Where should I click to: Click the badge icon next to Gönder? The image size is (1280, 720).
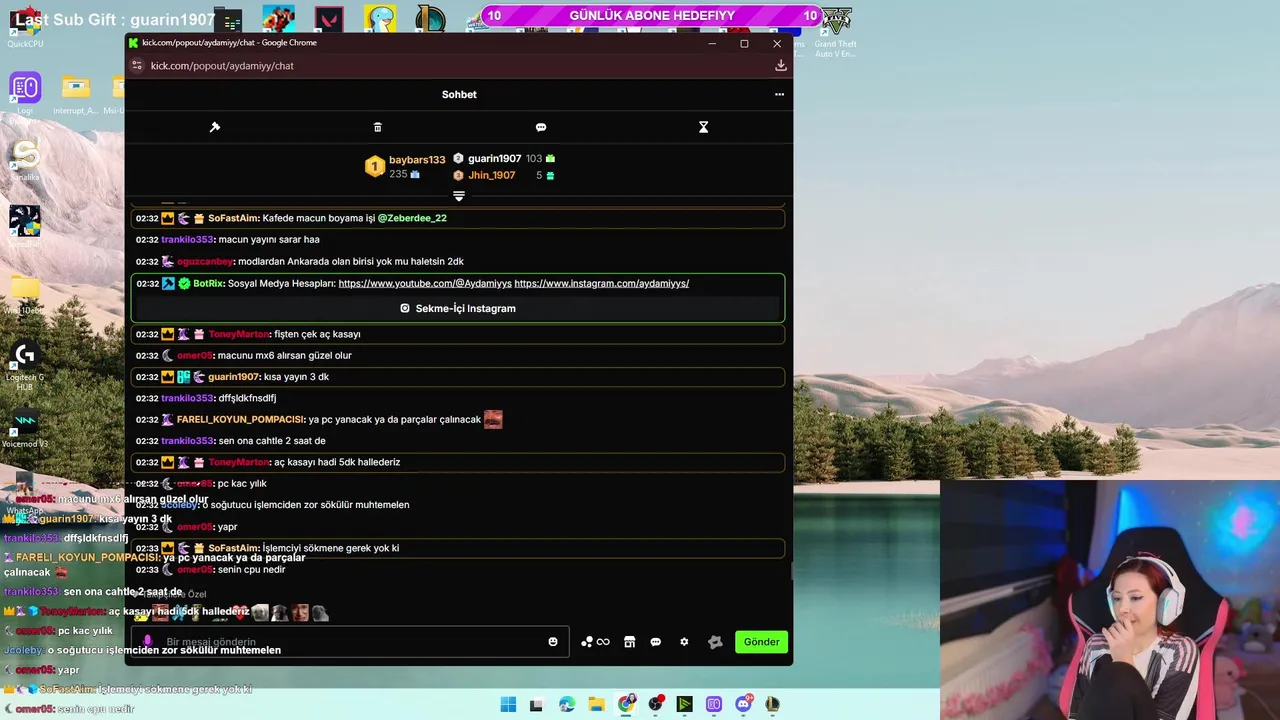715,642
